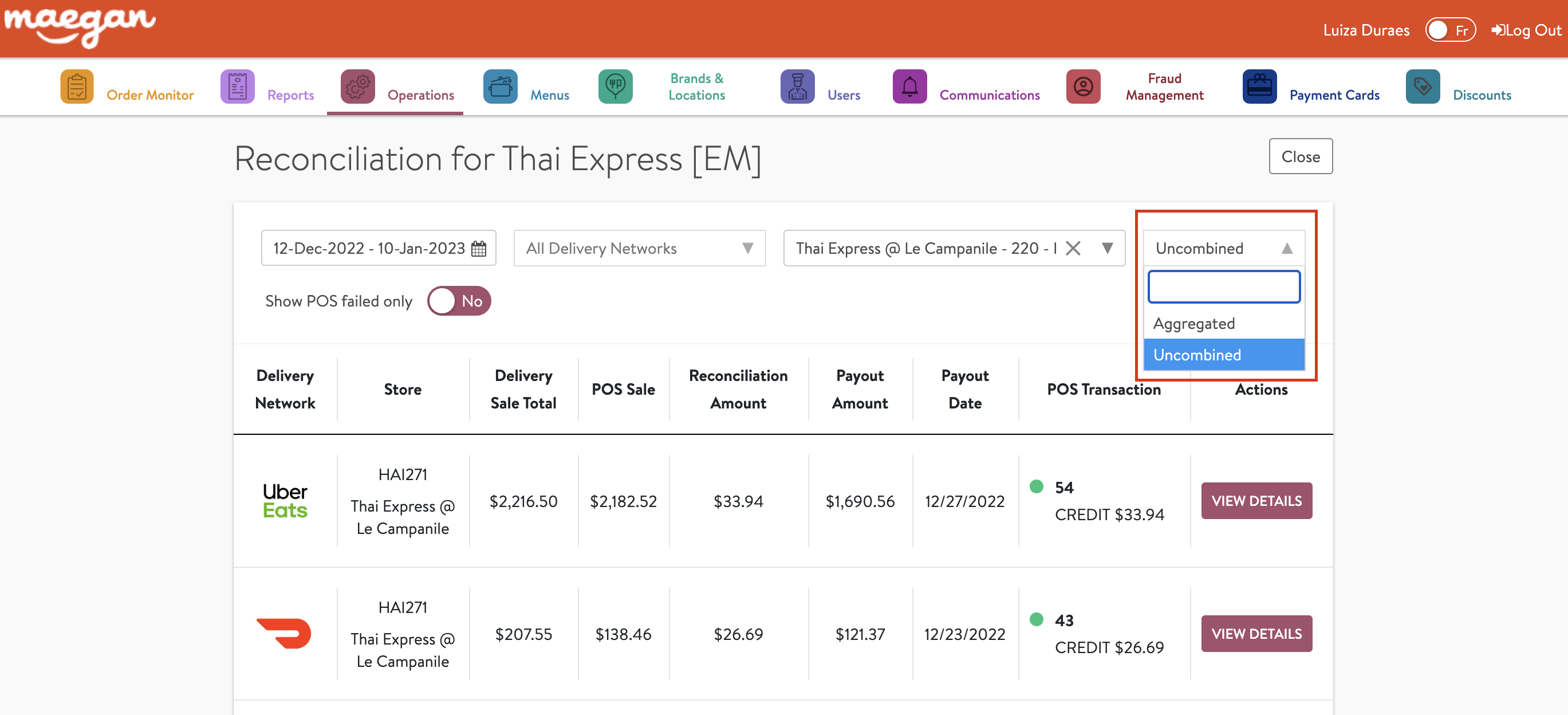Click the Operations gear icon
The image size is (1568, 715).
click(x=357, y=87)
